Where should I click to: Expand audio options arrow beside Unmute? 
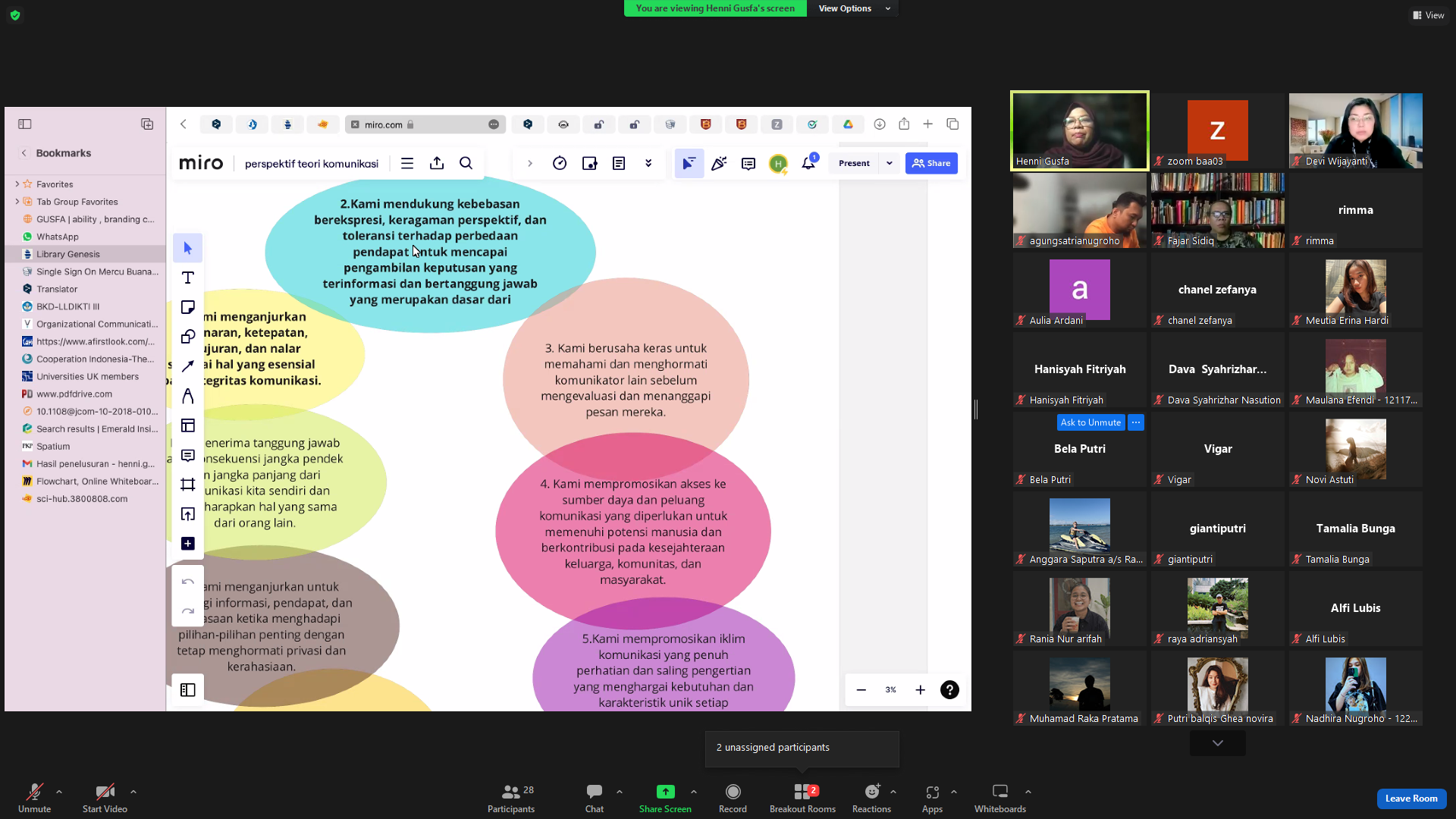(59, 792)
